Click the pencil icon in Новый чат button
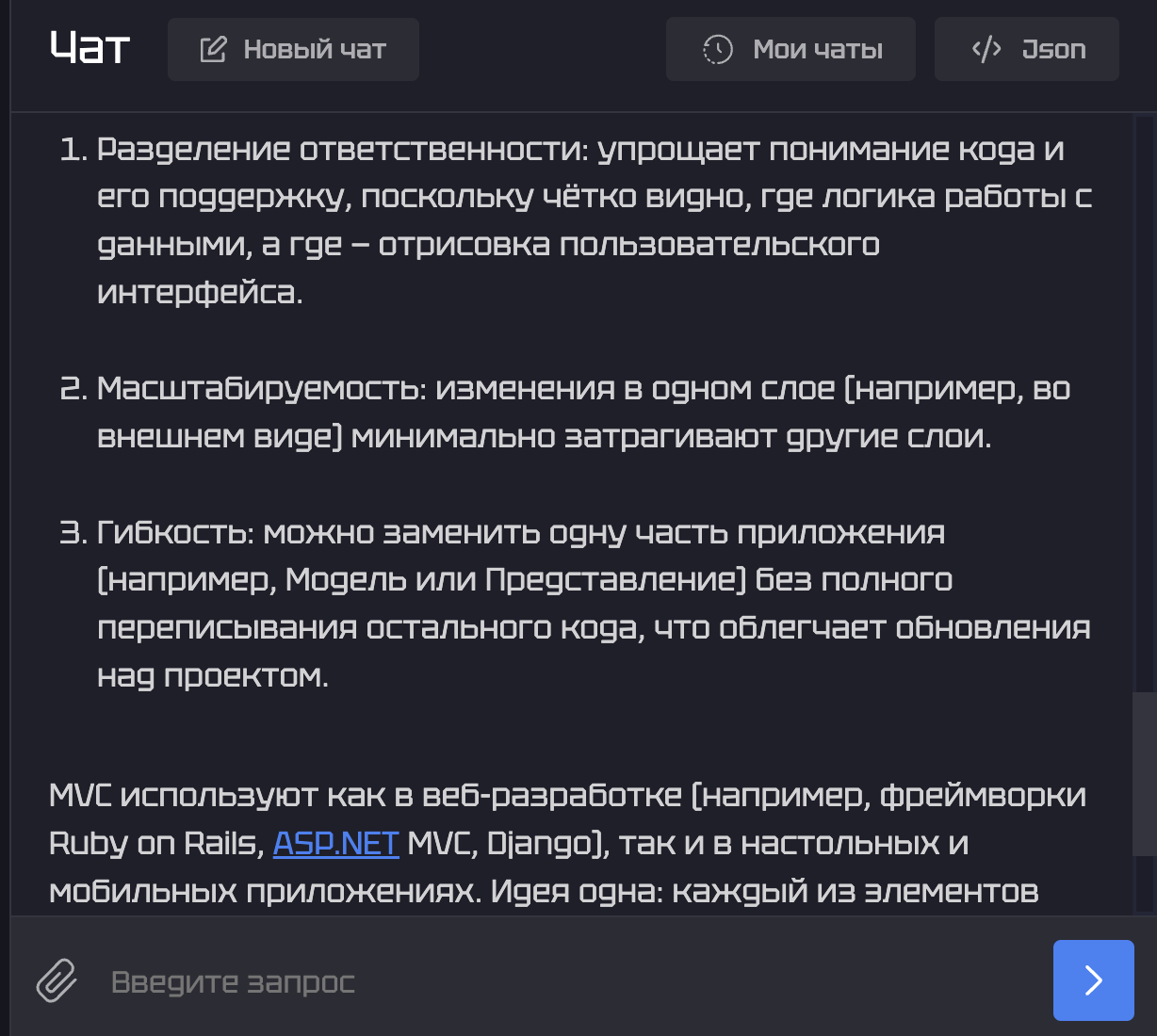1157x1036 pixels. tap(213, 49)
